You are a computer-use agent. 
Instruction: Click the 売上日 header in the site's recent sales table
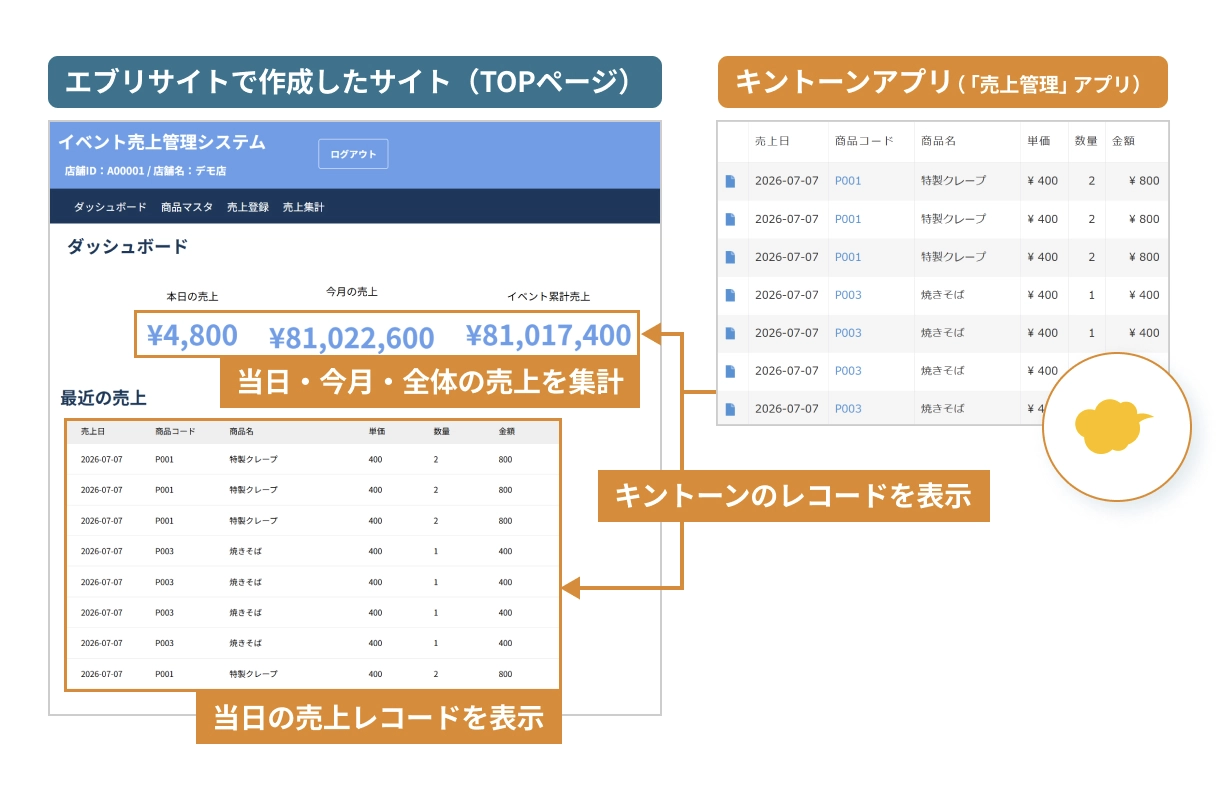(x=93, y=432)
